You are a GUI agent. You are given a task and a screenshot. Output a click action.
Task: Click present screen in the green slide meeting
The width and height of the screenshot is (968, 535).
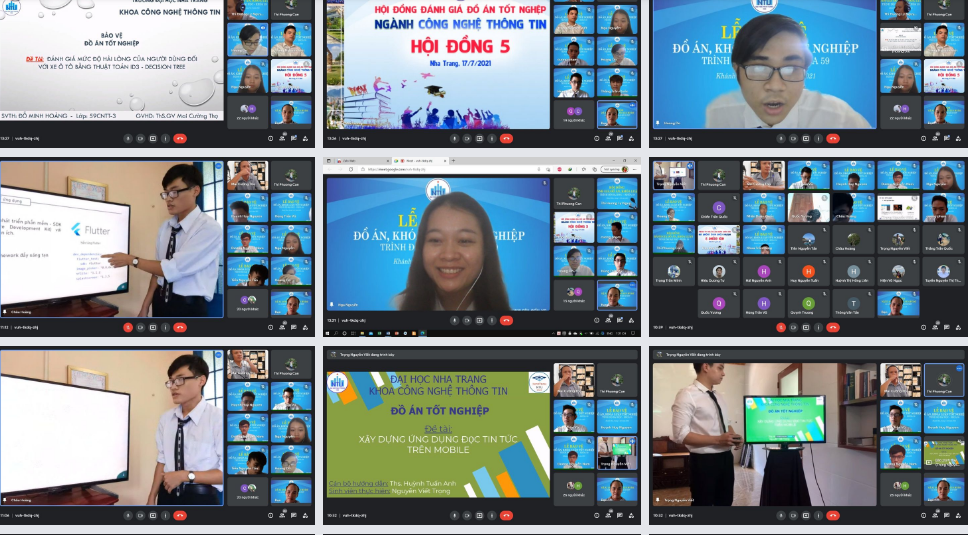coord(479,516)
